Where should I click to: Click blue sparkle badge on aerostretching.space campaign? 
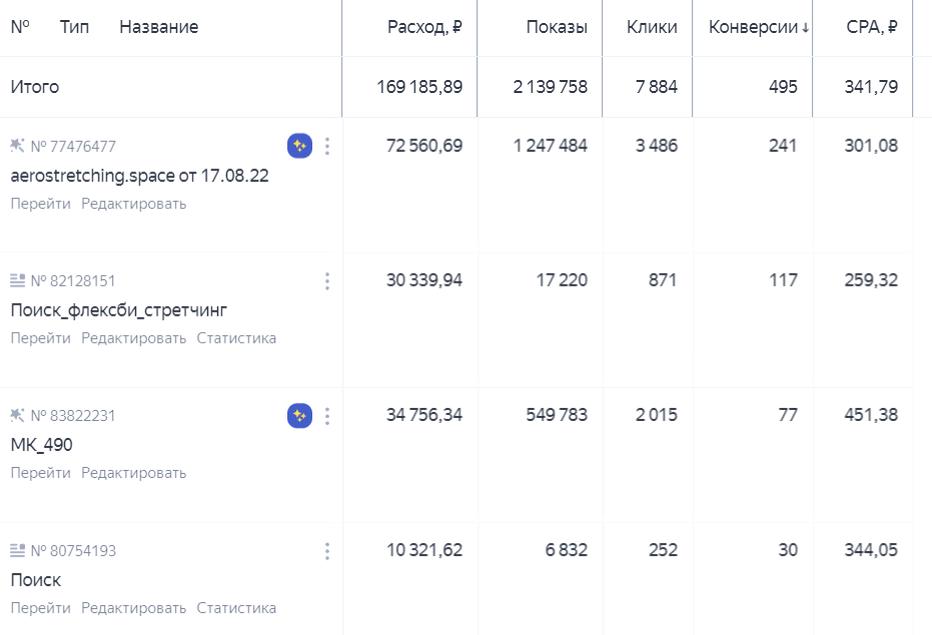point(300,146)
